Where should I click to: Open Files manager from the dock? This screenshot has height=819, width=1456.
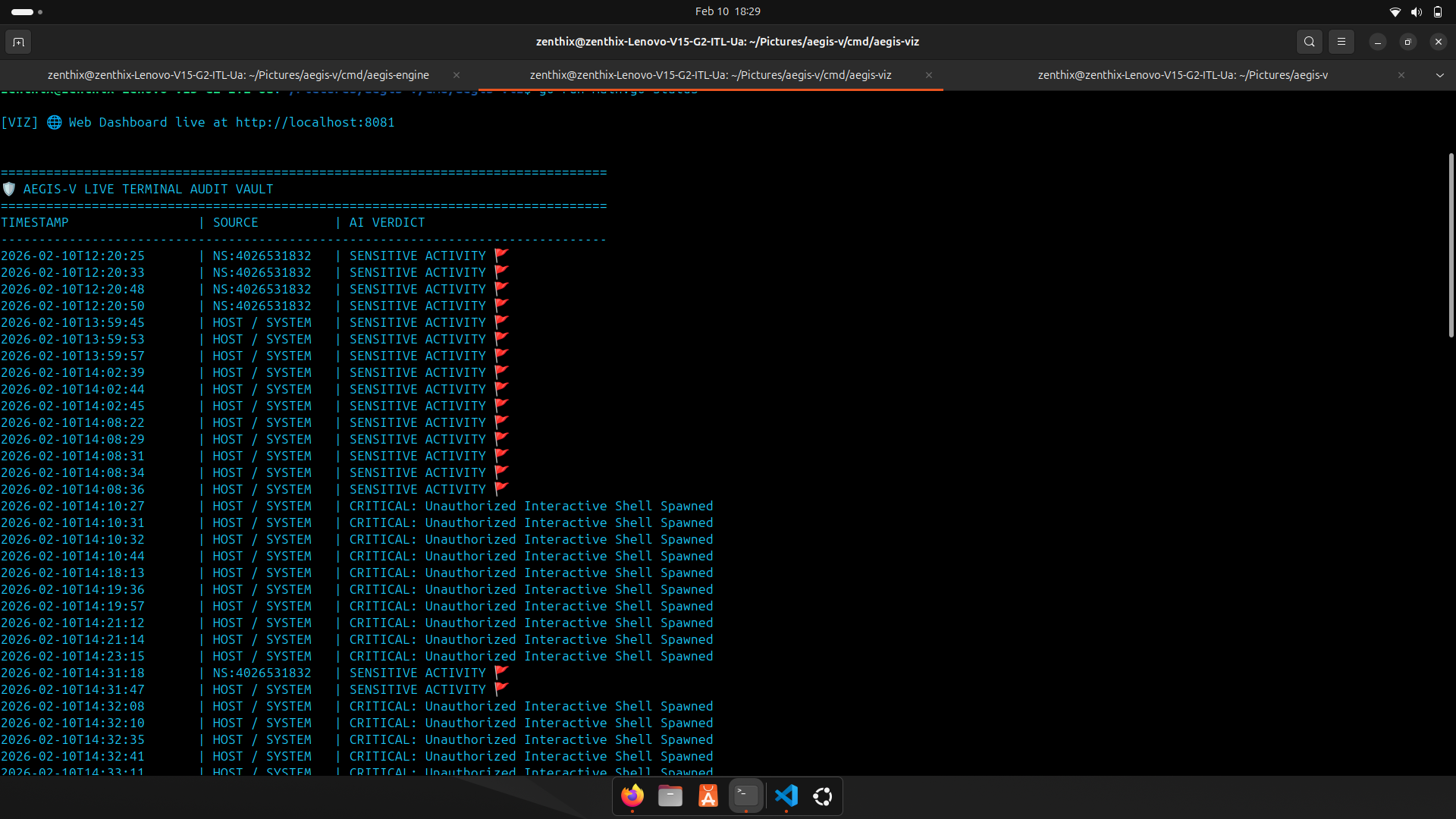tap(670, 795)
